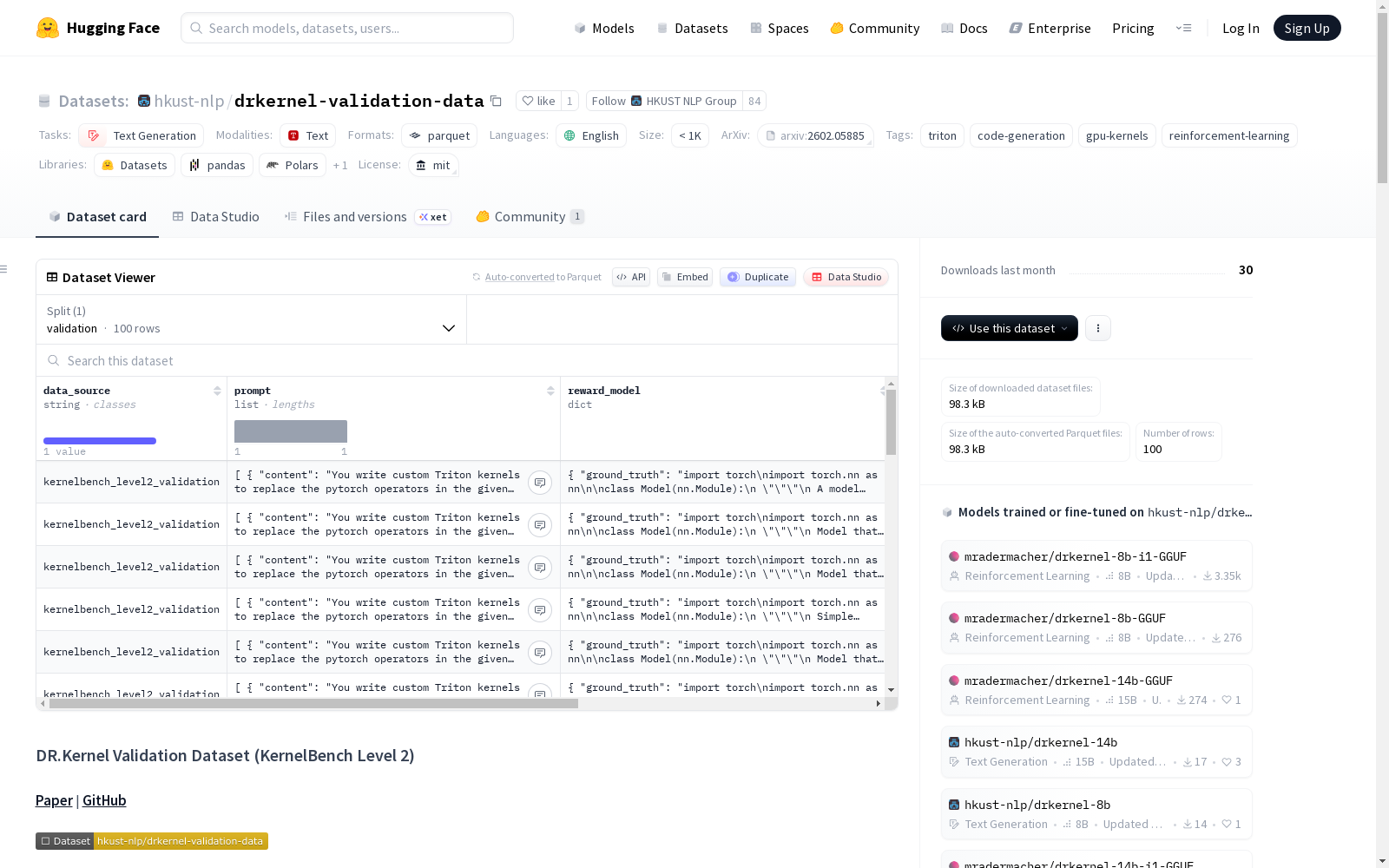Like the drkernel-validation-data dataset
Viewport: 1389px width, 868px height.
[x=538, y=101]
